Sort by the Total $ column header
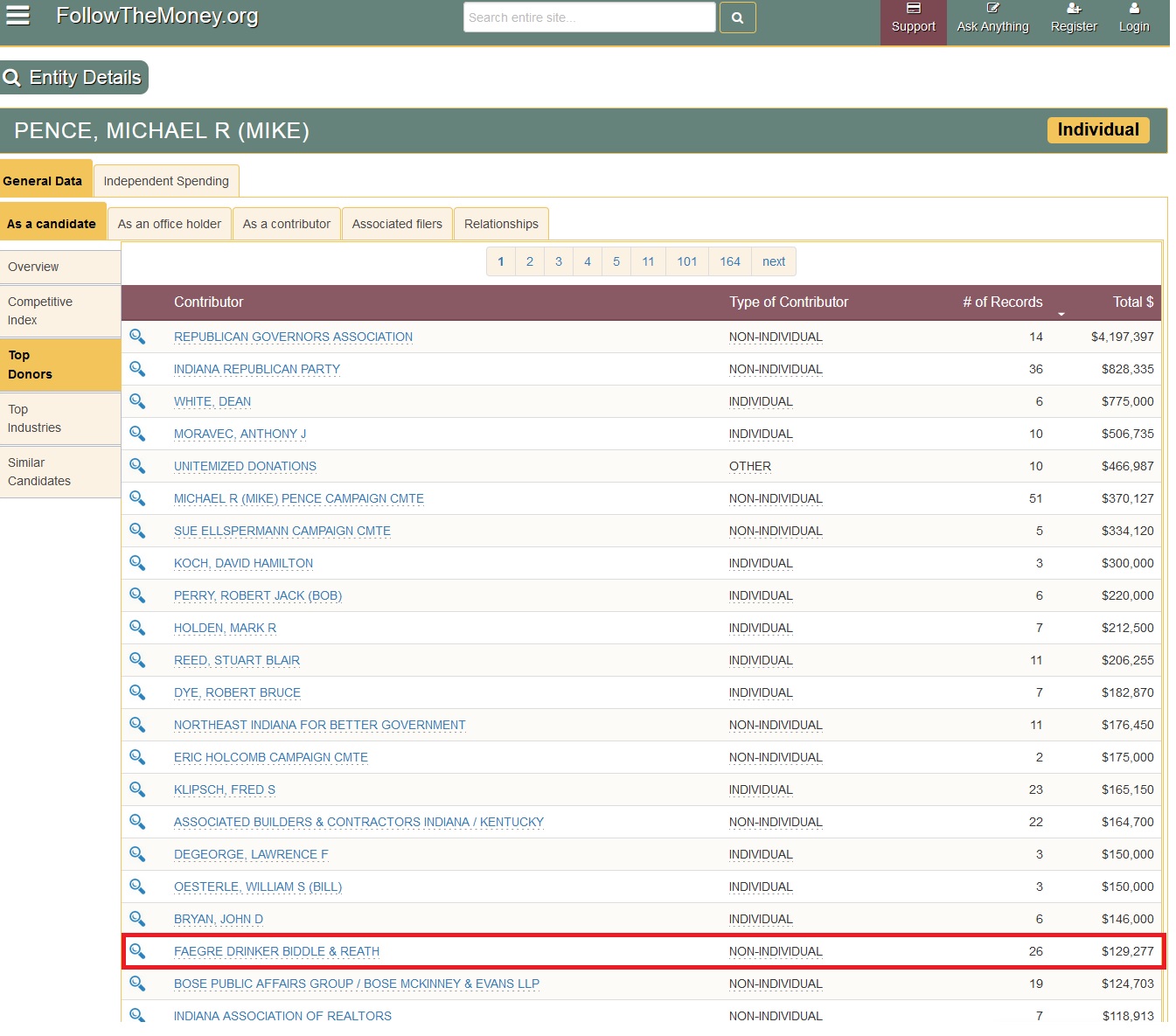Screen dimensions: 1176x1036 coord(1133,302)
